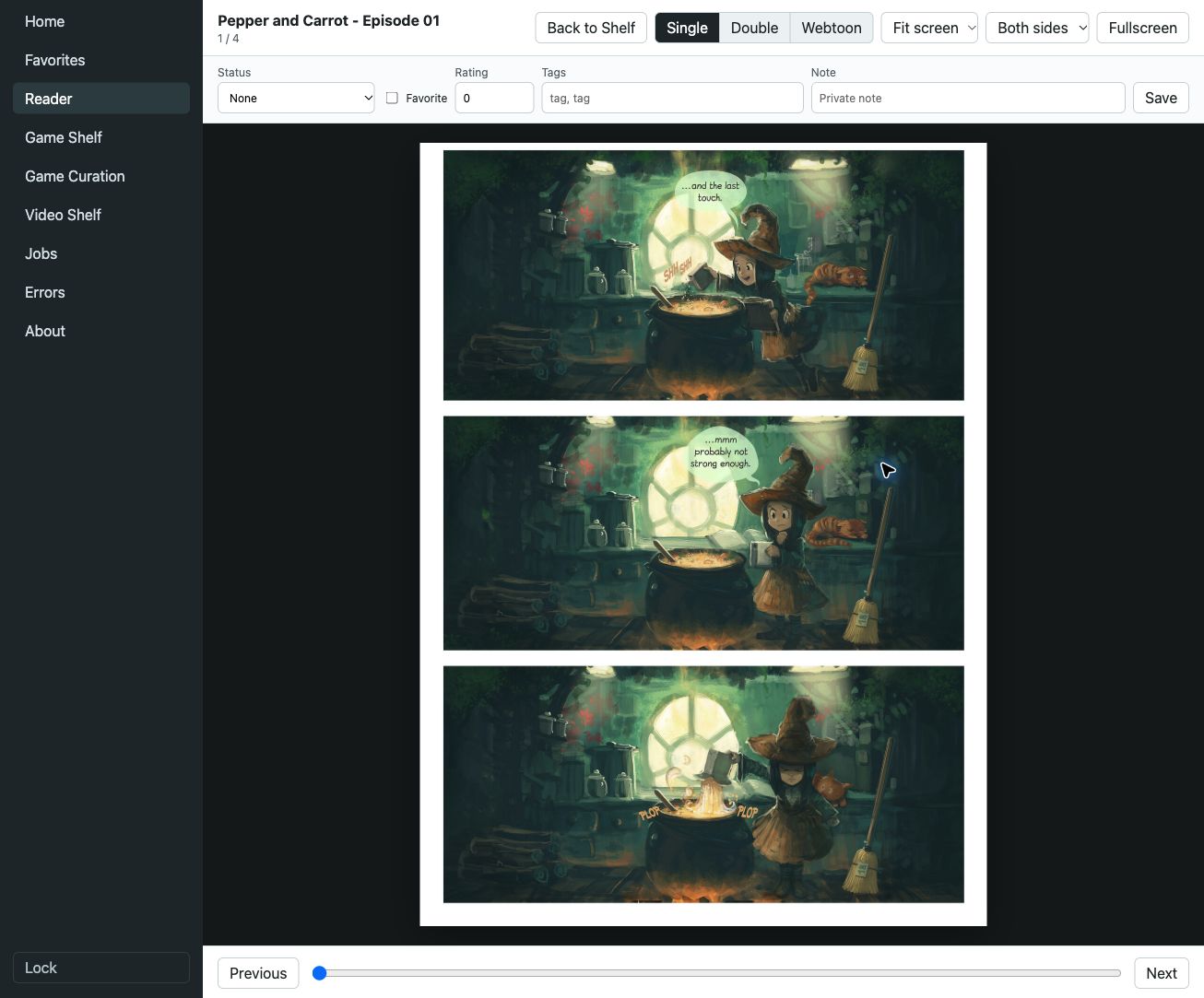
Task: Click the page progress slider handle
Action: point(320,973)
